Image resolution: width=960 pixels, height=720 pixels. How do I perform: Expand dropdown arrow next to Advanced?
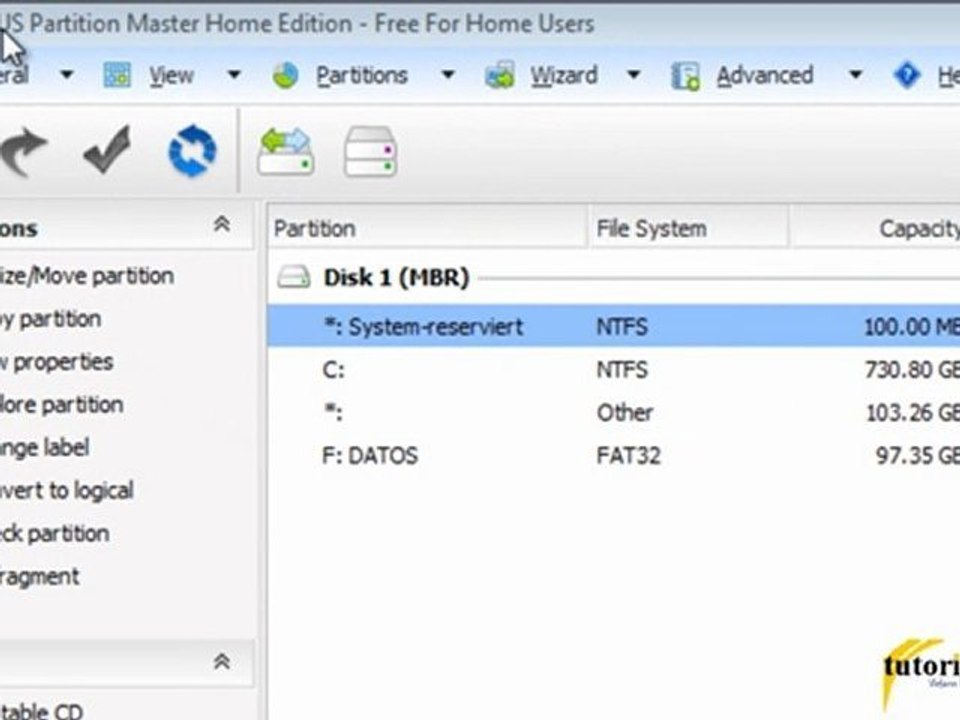pyautogui.click(x=855, y=75)
